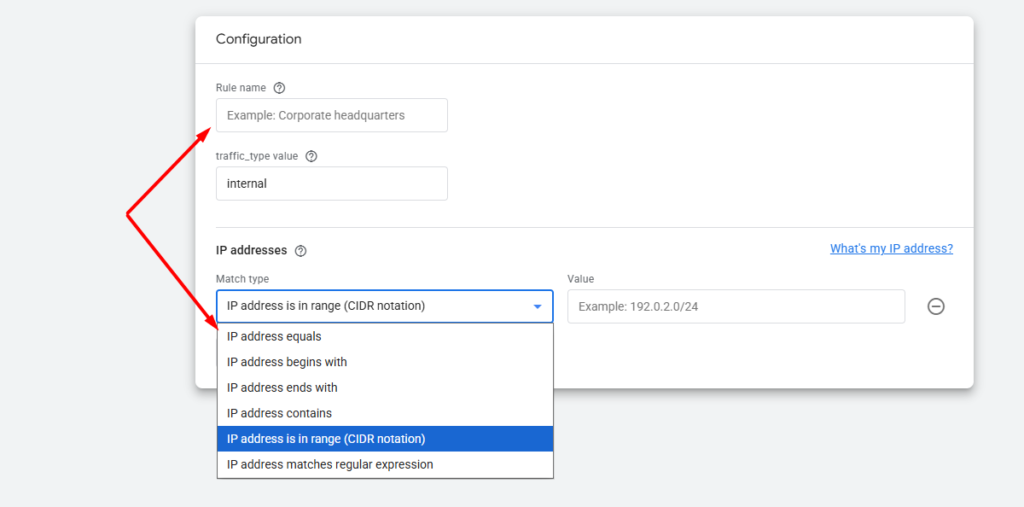The width and height of the screenshot is (1024, 507).
Task: Open the traffic_type value help tooltip icon
Action: tap(311, 156)
